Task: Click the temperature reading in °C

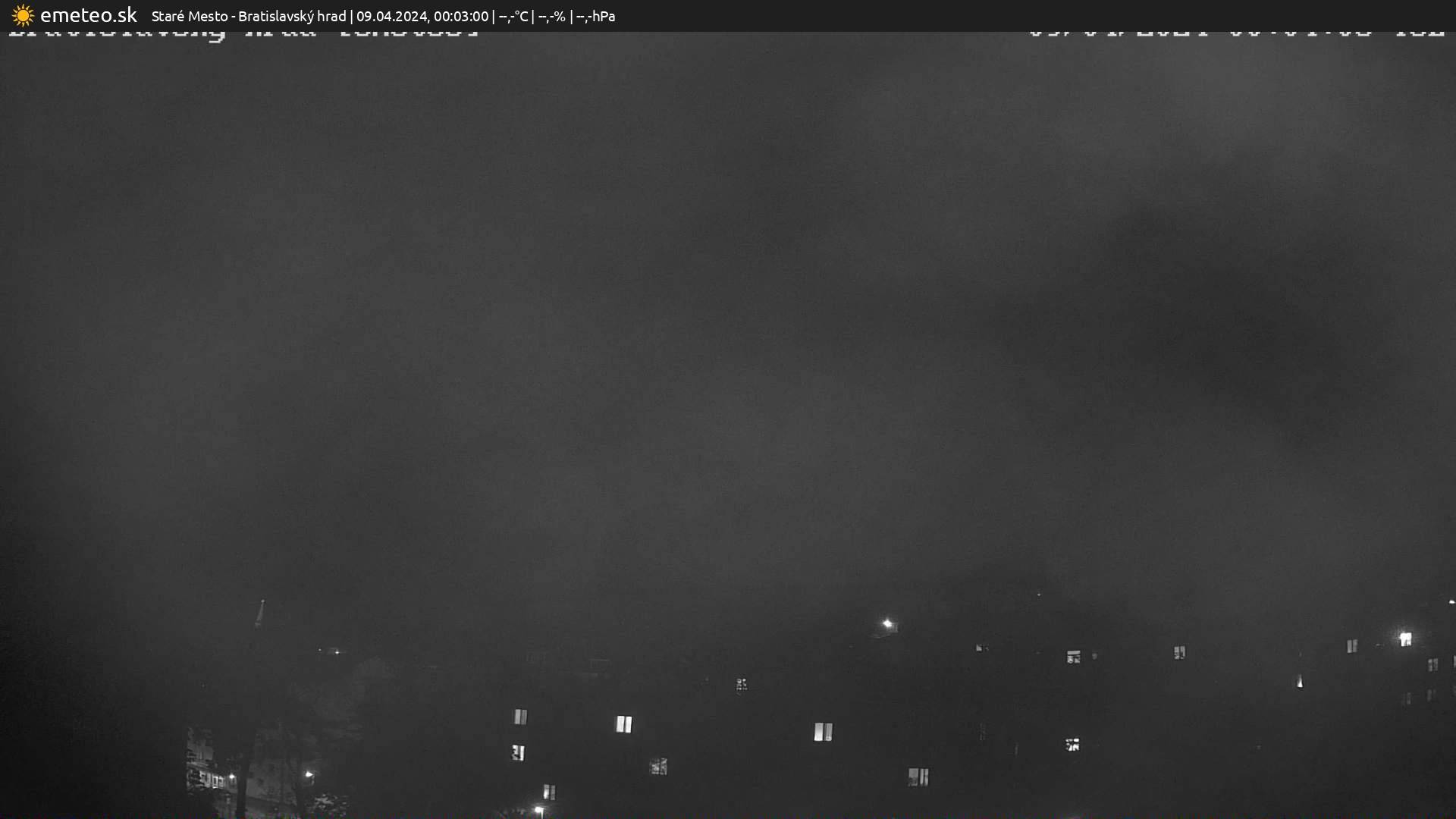Action: (513, 16)
